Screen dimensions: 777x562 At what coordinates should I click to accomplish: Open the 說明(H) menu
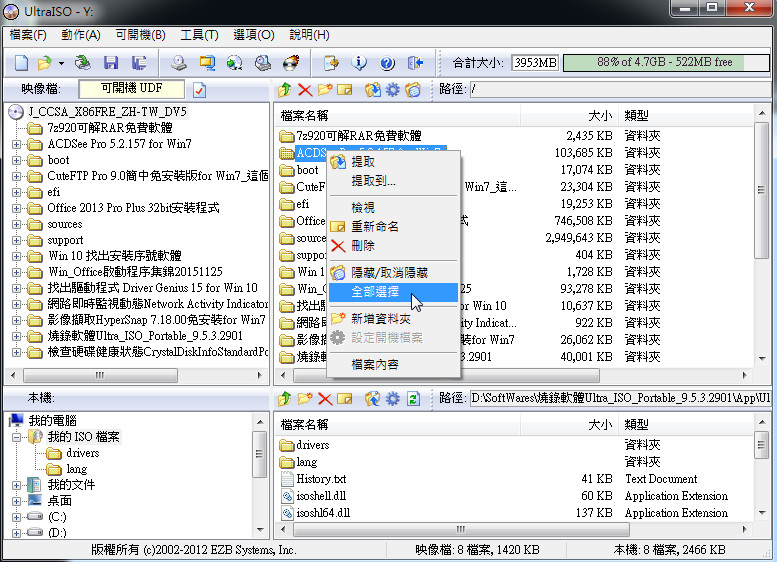(309, 35)
